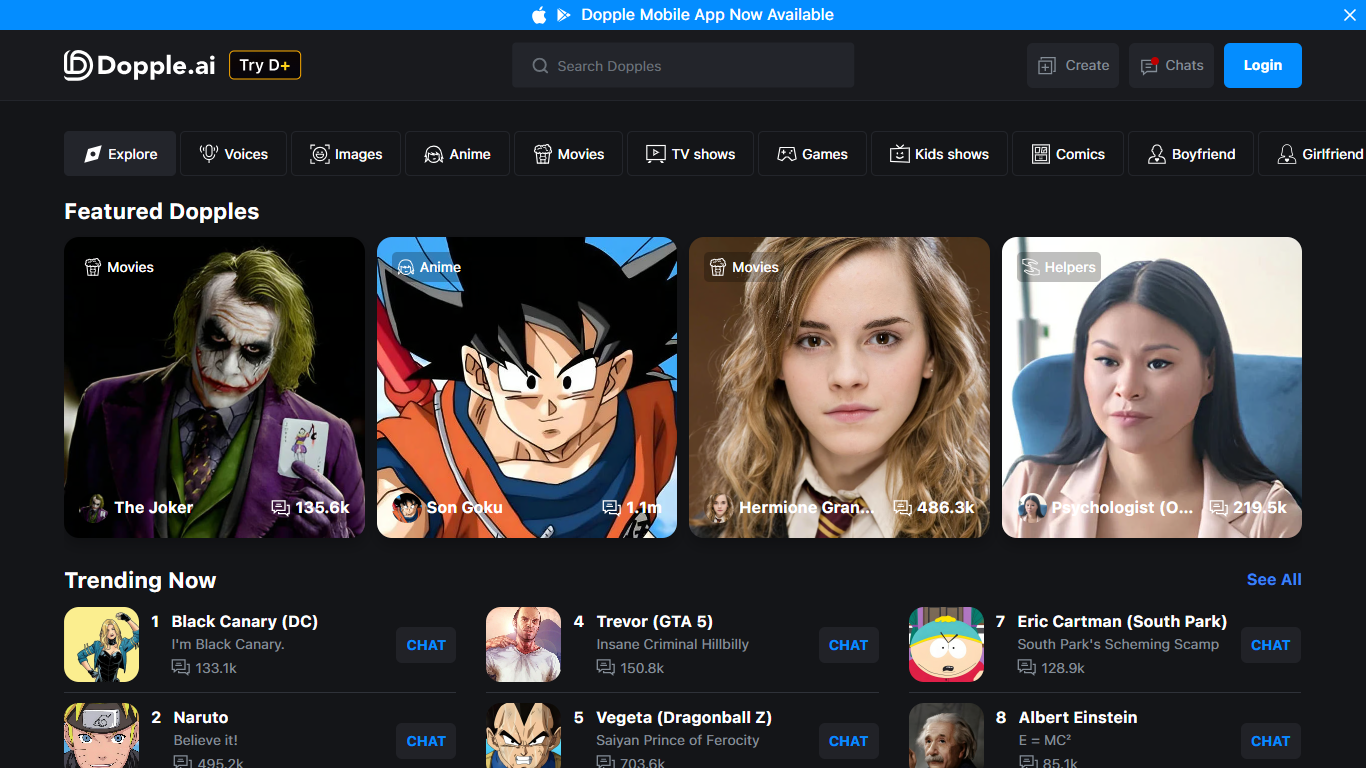Focus the Search Dopples field
This screenshot has width=1366, height=768.
pos(683,65)
